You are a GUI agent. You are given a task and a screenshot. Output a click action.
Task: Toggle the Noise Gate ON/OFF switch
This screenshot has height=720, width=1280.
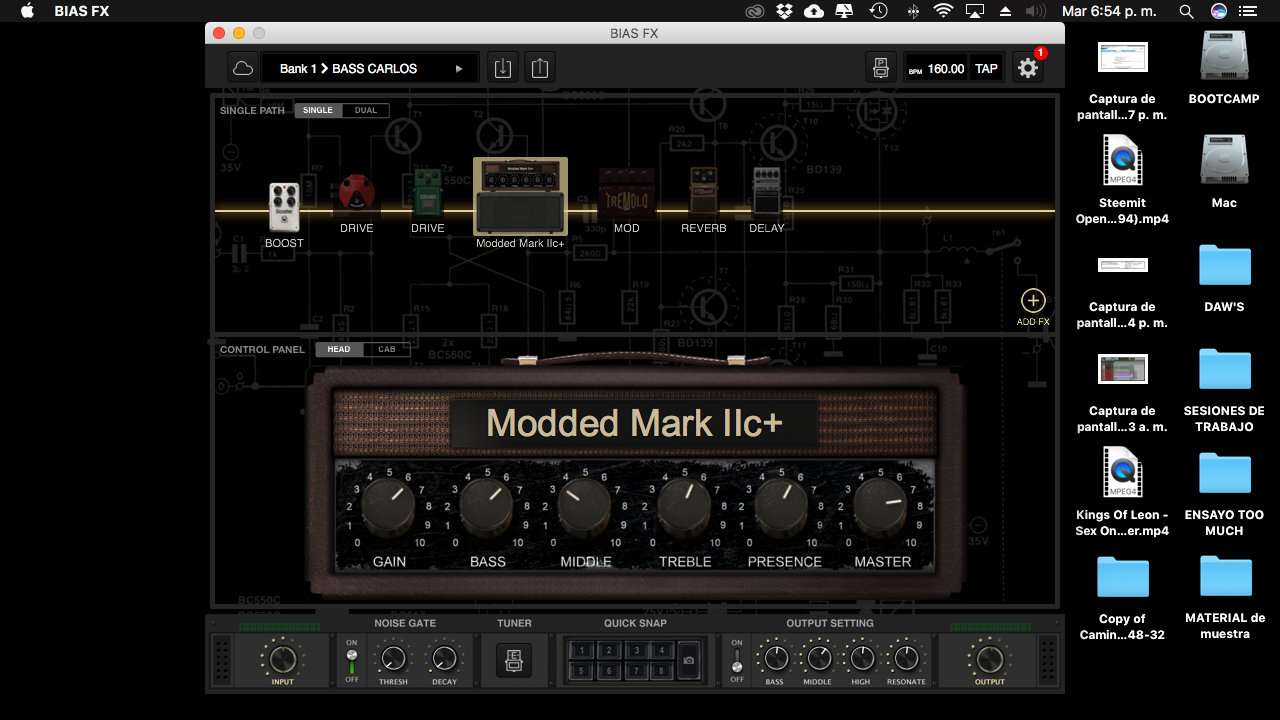click(x=351, y=661)
